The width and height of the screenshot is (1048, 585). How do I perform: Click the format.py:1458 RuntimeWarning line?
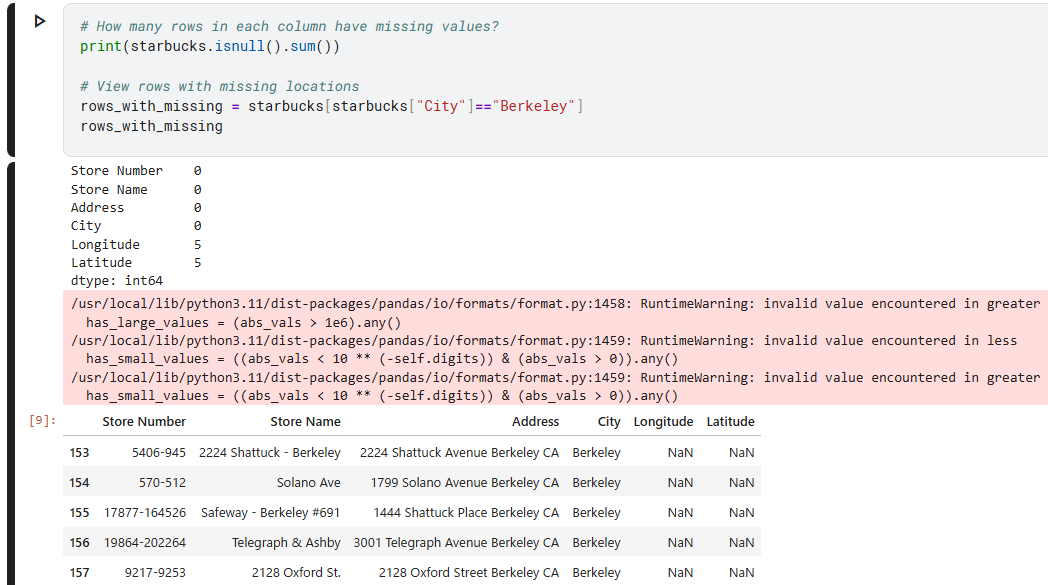coord(555,304)
